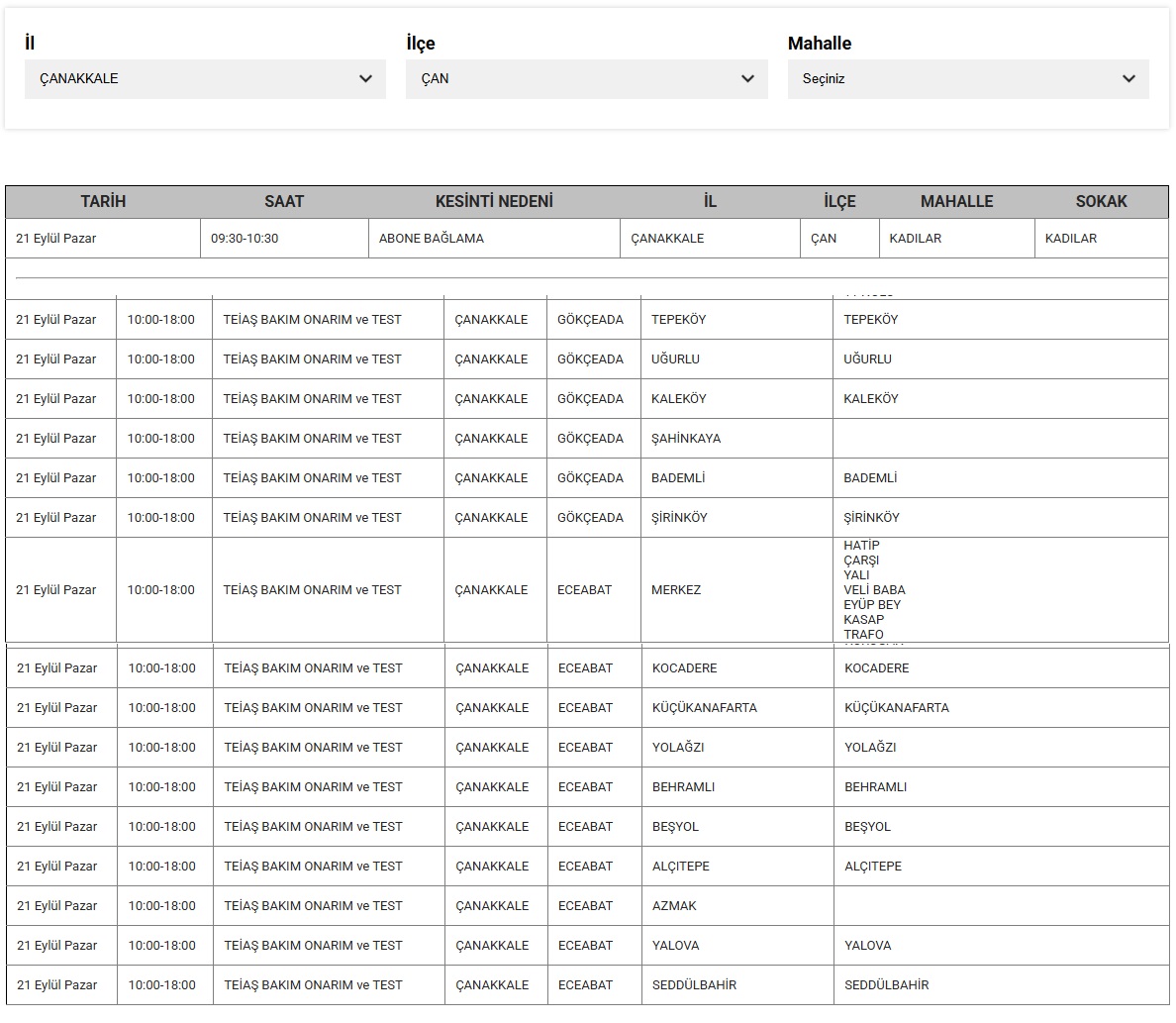Click KÜÇÜKANAFARTA in the mahalle column
Screen dimensions: 1176x1023
pyautogui.click(x=705, y=708)
